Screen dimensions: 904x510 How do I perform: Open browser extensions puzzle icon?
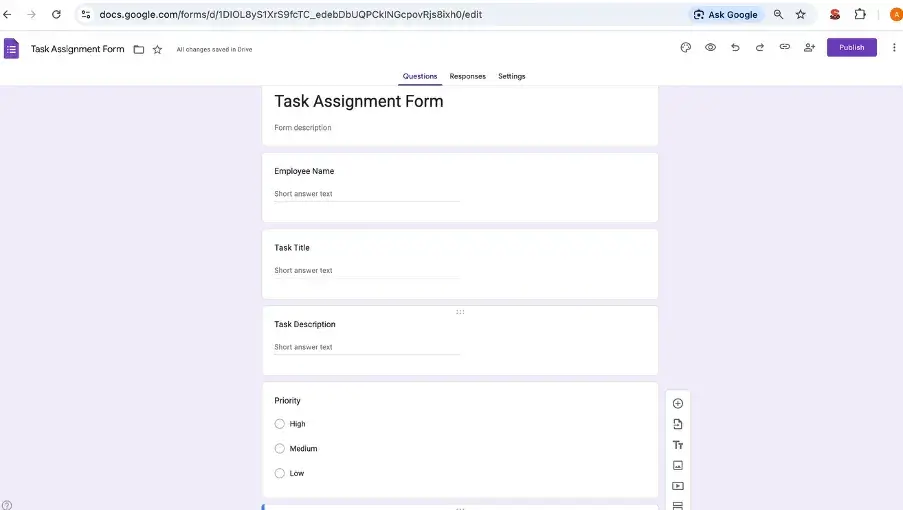click(860, 14)
